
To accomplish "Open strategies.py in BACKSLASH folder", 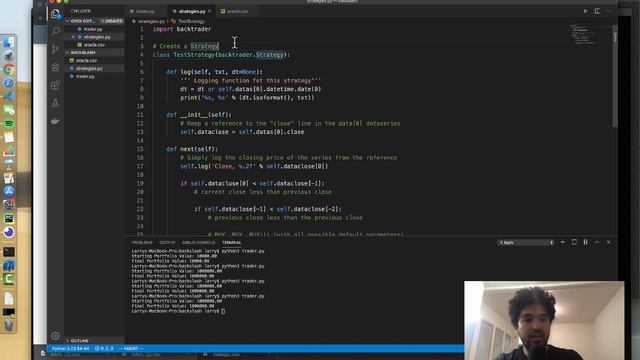I will 89,68.
